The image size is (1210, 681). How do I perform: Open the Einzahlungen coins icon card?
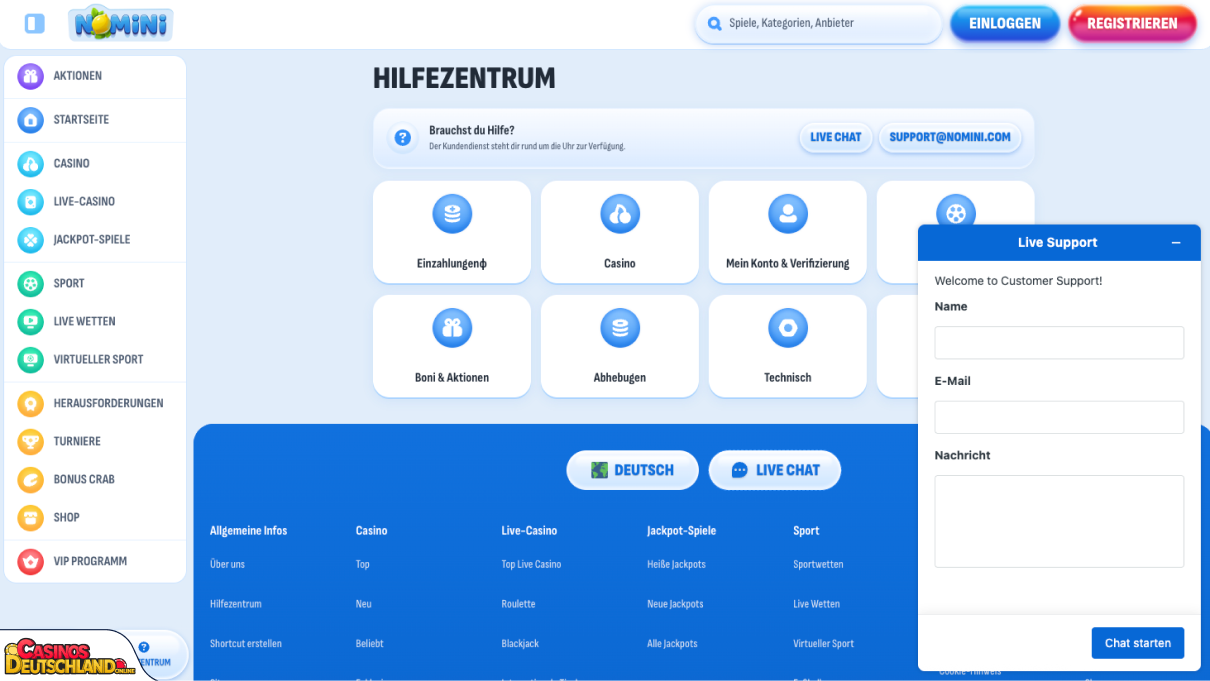(x=452, y=214)
